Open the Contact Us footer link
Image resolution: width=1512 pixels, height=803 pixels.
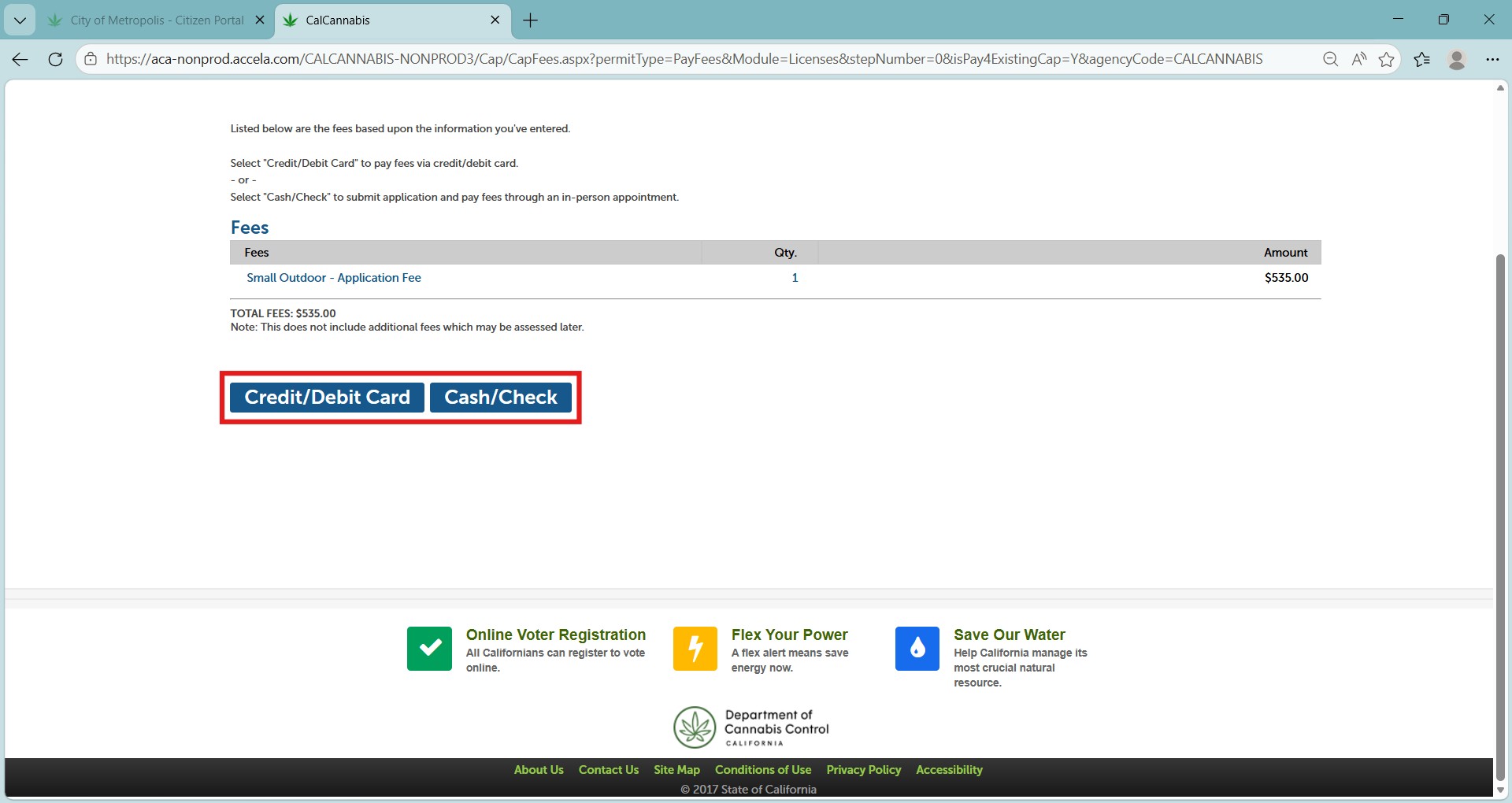[609, 770]
